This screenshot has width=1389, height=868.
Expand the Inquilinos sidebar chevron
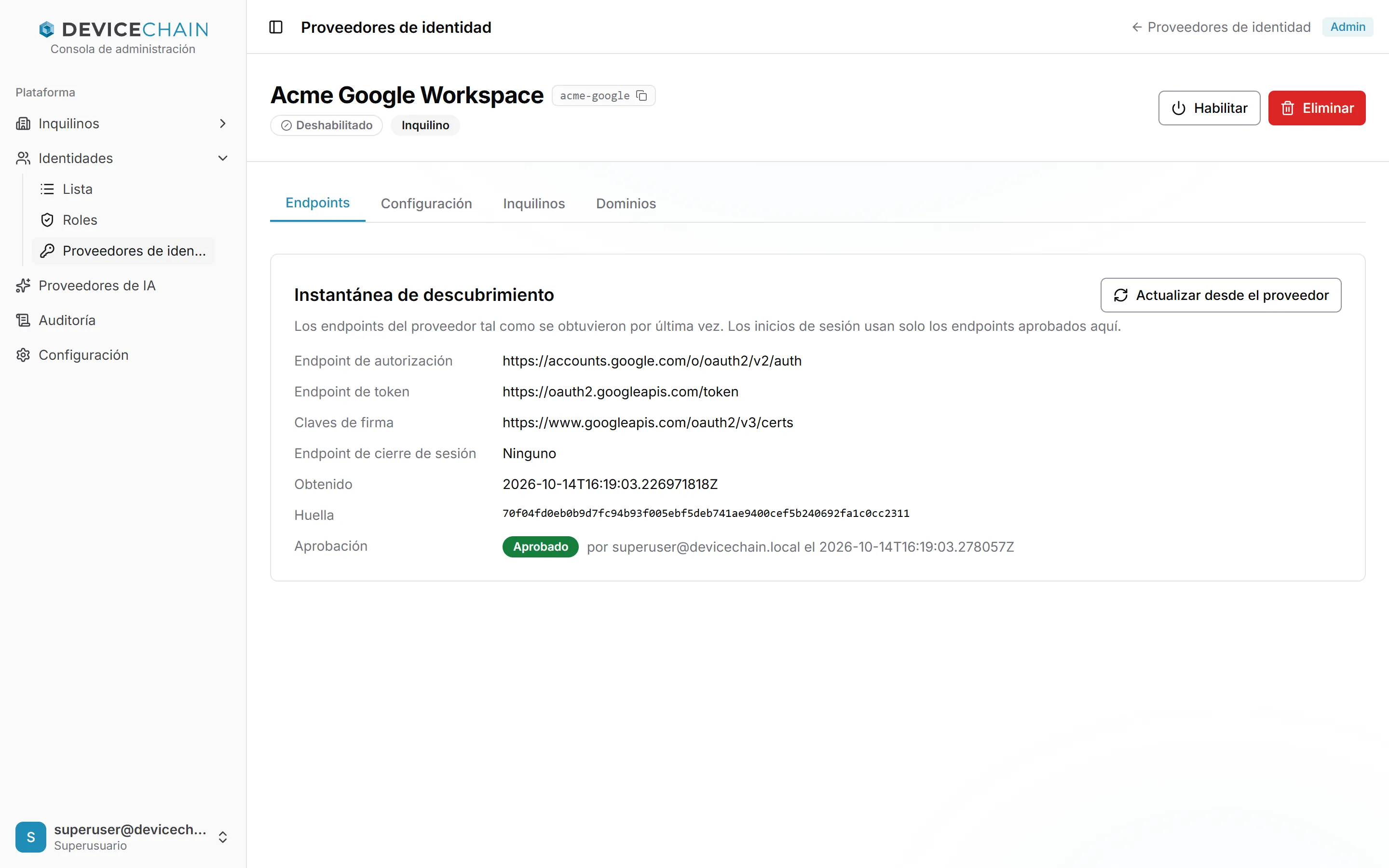(223, 123)
